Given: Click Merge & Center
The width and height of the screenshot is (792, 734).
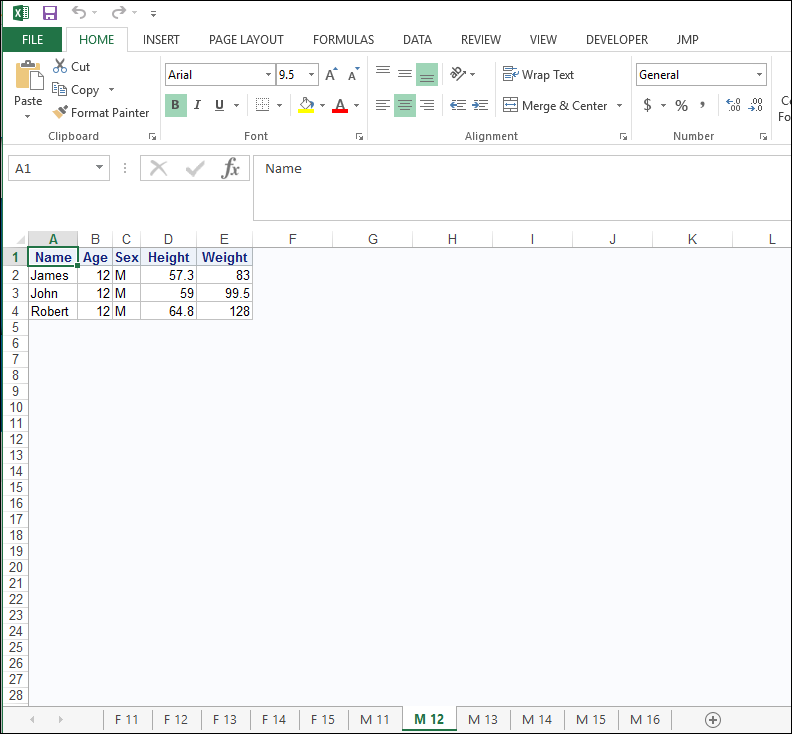Looking at the screenshot, I should (555, 106).
